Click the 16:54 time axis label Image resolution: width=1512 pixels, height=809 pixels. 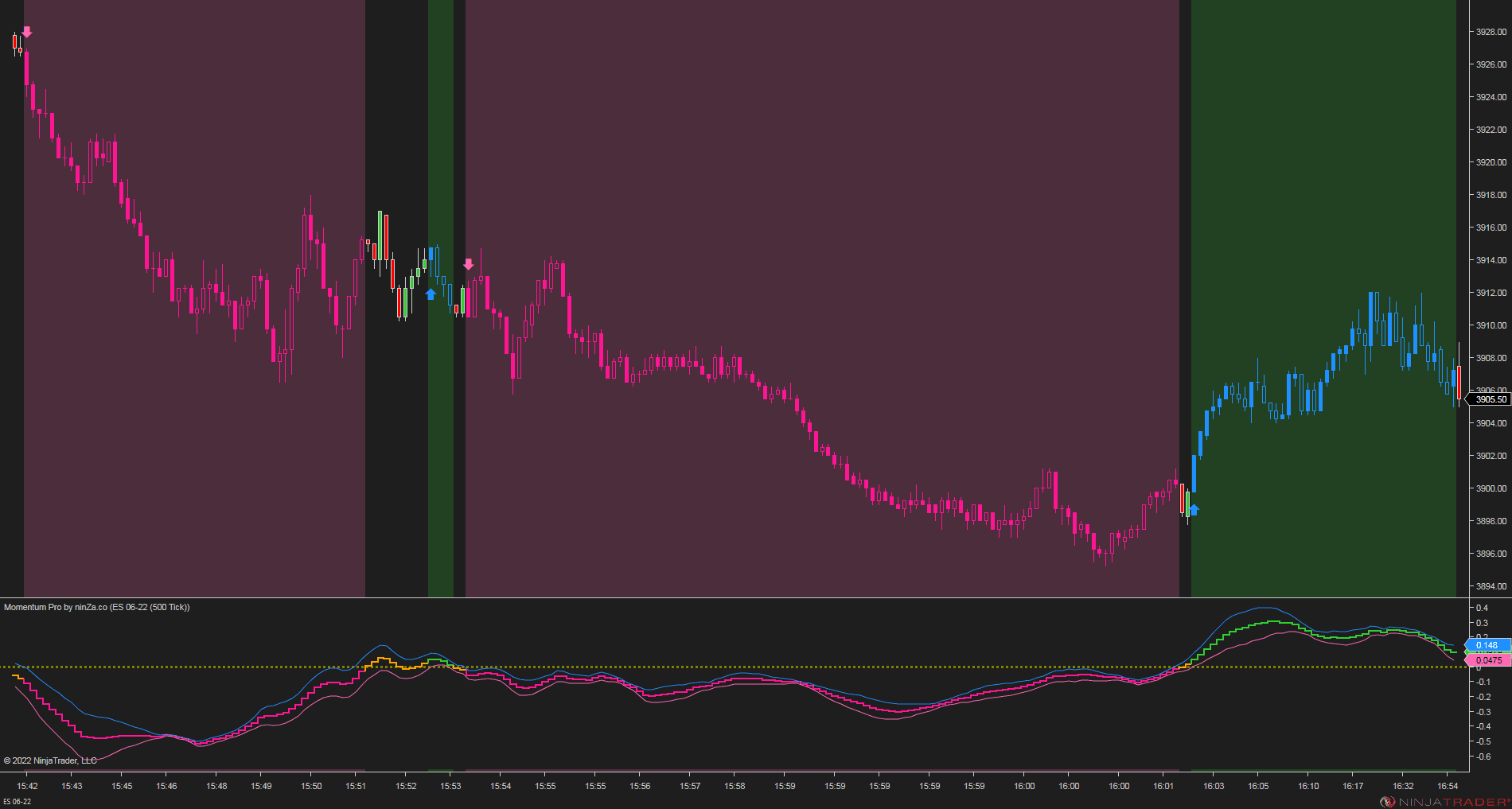[x=1448, y=786]
